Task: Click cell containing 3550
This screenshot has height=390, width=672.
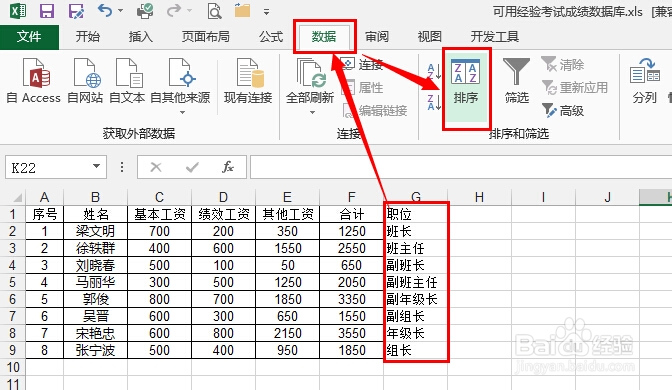Action: pos(352,333)
